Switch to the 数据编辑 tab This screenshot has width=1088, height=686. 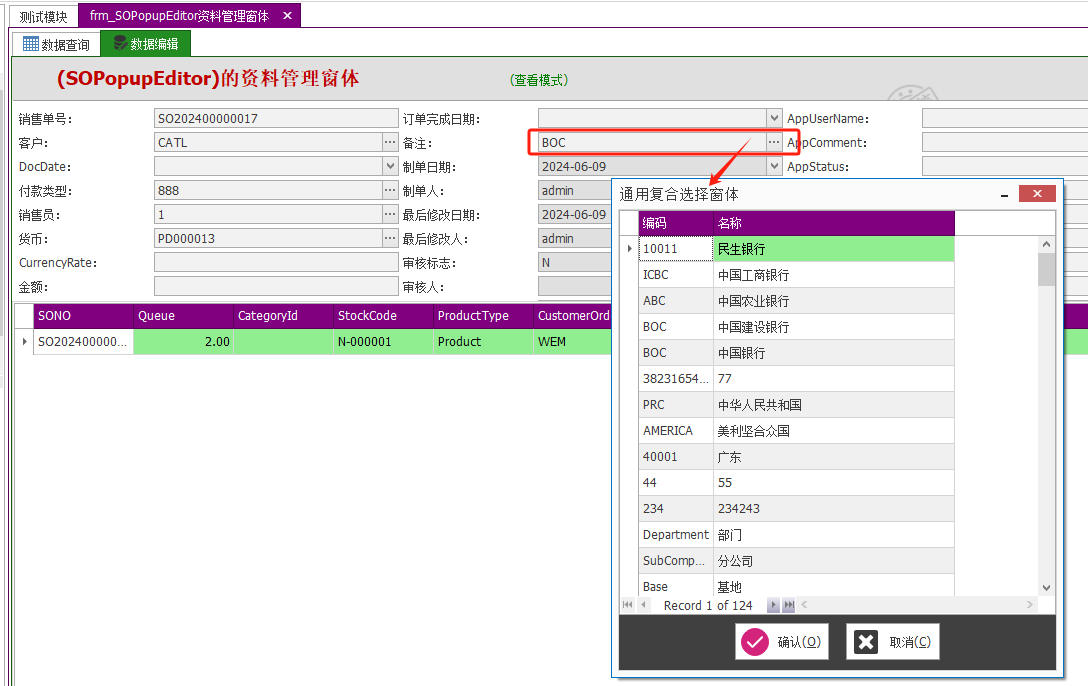(146, 44)
